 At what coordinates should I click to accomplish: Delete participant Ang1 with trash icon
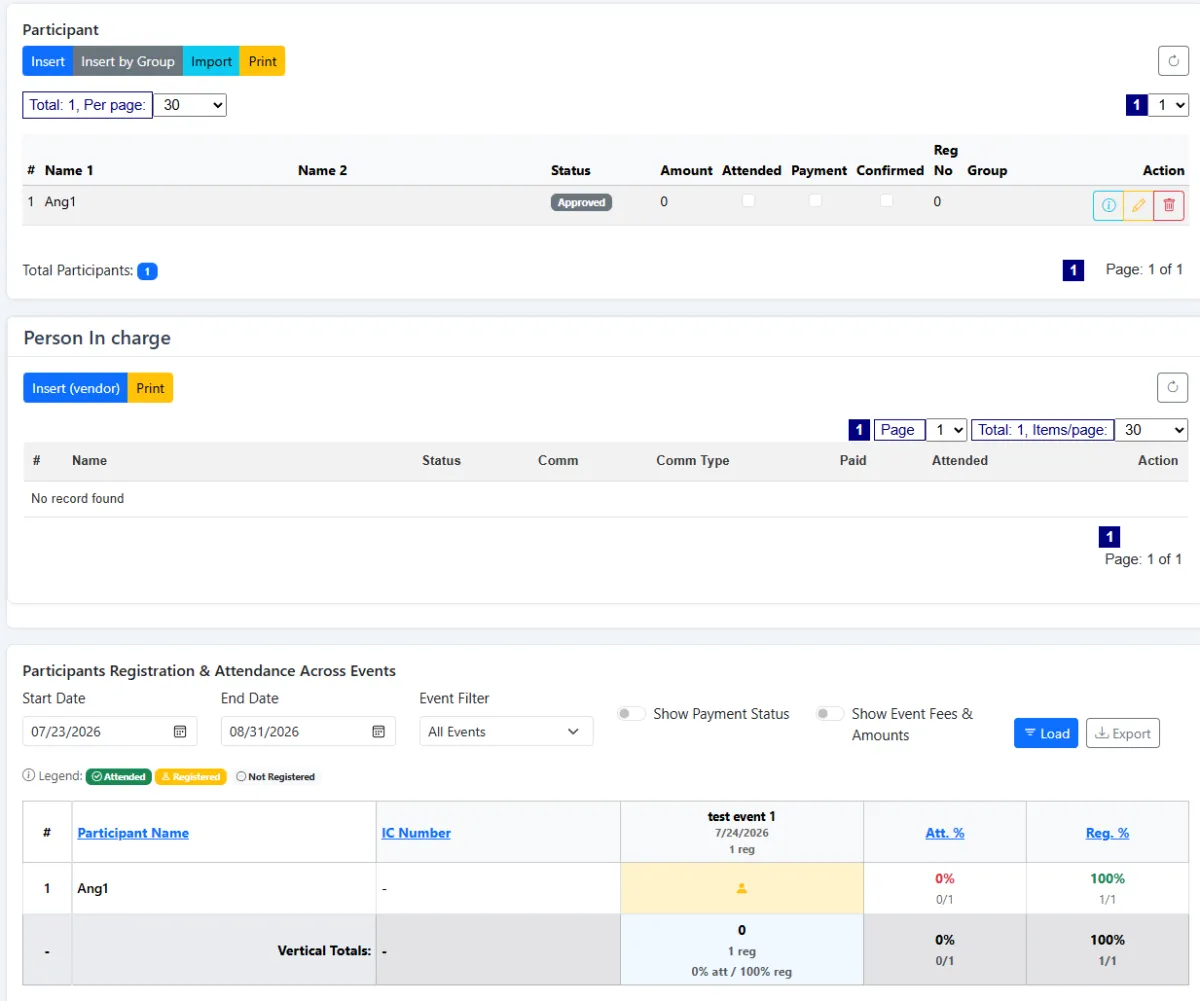1168,206
